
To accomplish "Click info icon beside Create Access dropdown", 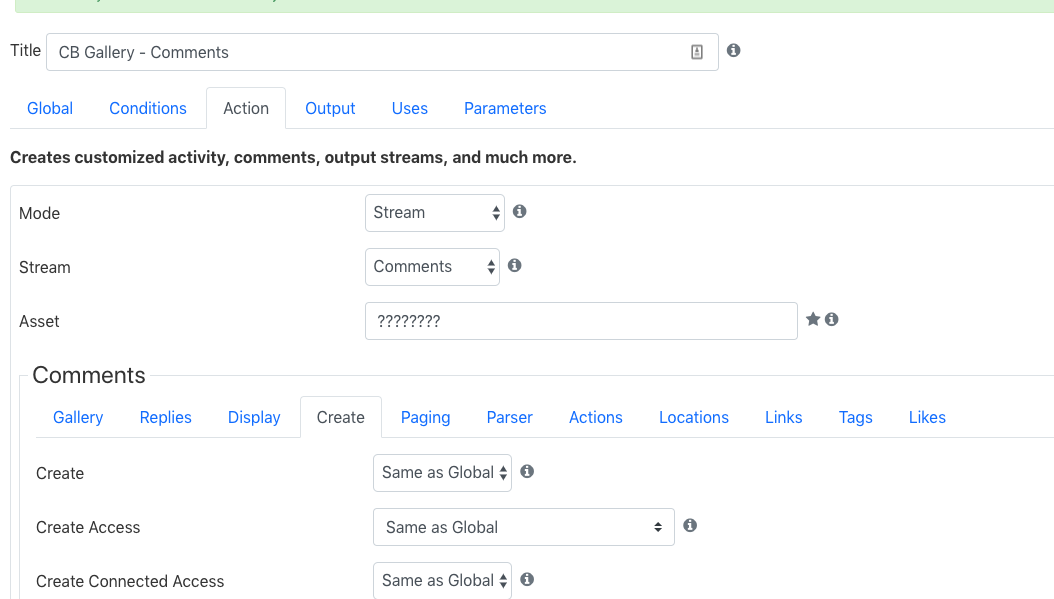I will [x=690, y=526].
